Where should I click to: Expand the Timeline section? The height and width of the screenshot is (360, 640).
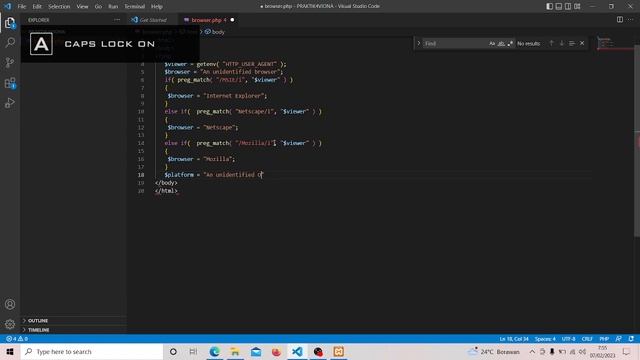click(x=73, y=330)
